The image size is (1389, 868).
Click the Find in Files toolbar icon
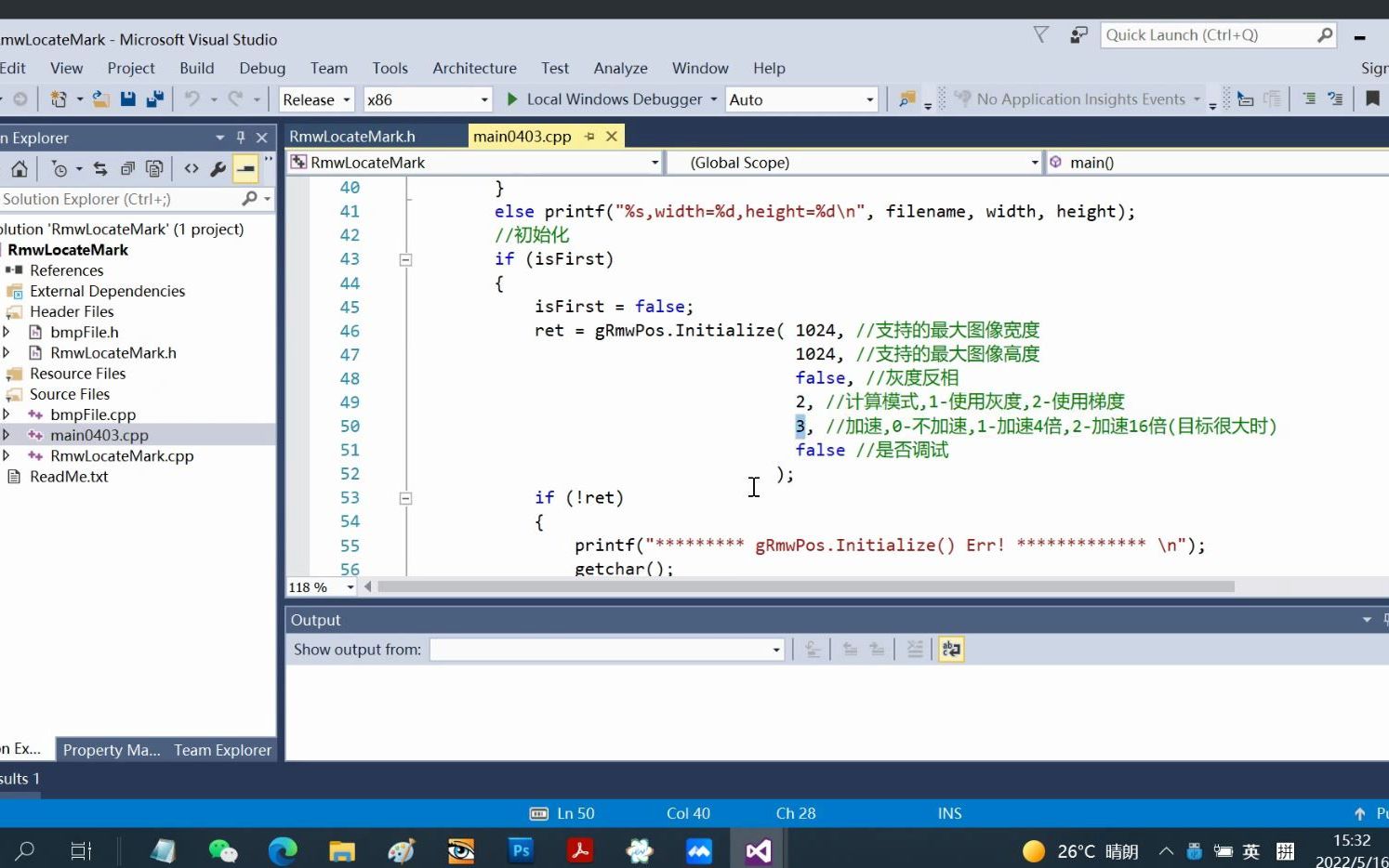[x=907, y=99]
